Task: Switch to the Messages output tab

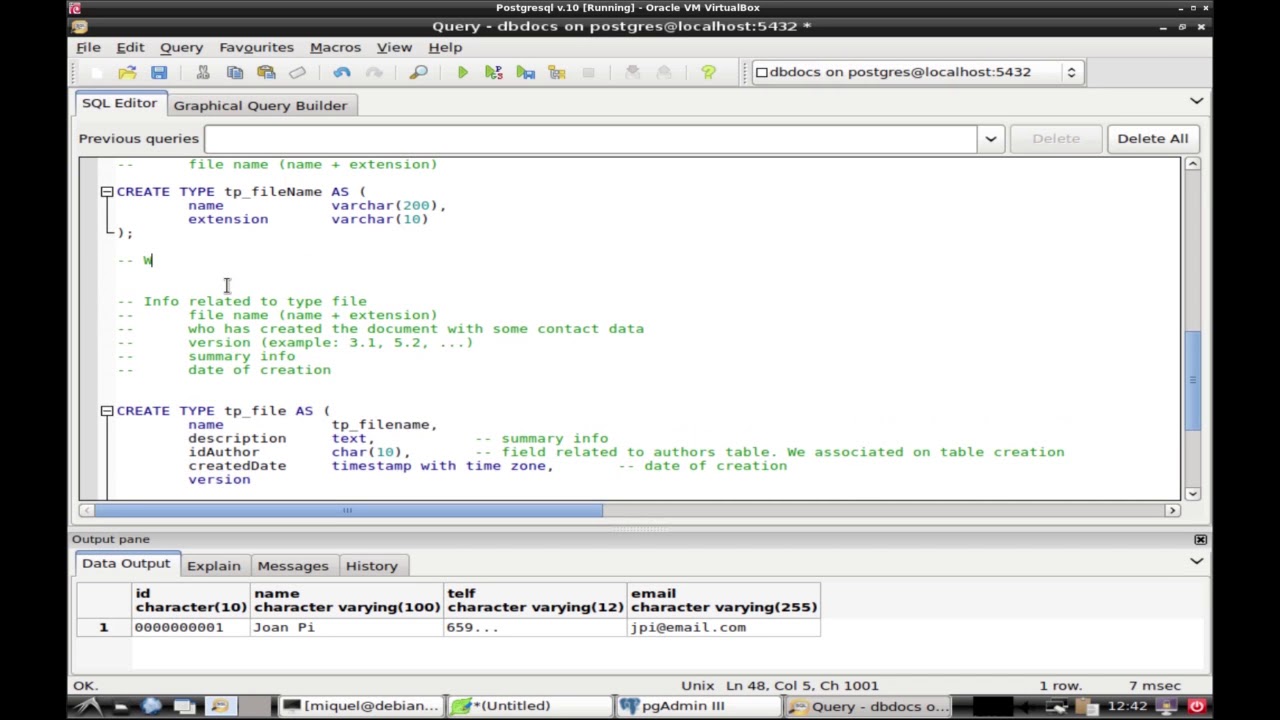Action: [292, 566]
